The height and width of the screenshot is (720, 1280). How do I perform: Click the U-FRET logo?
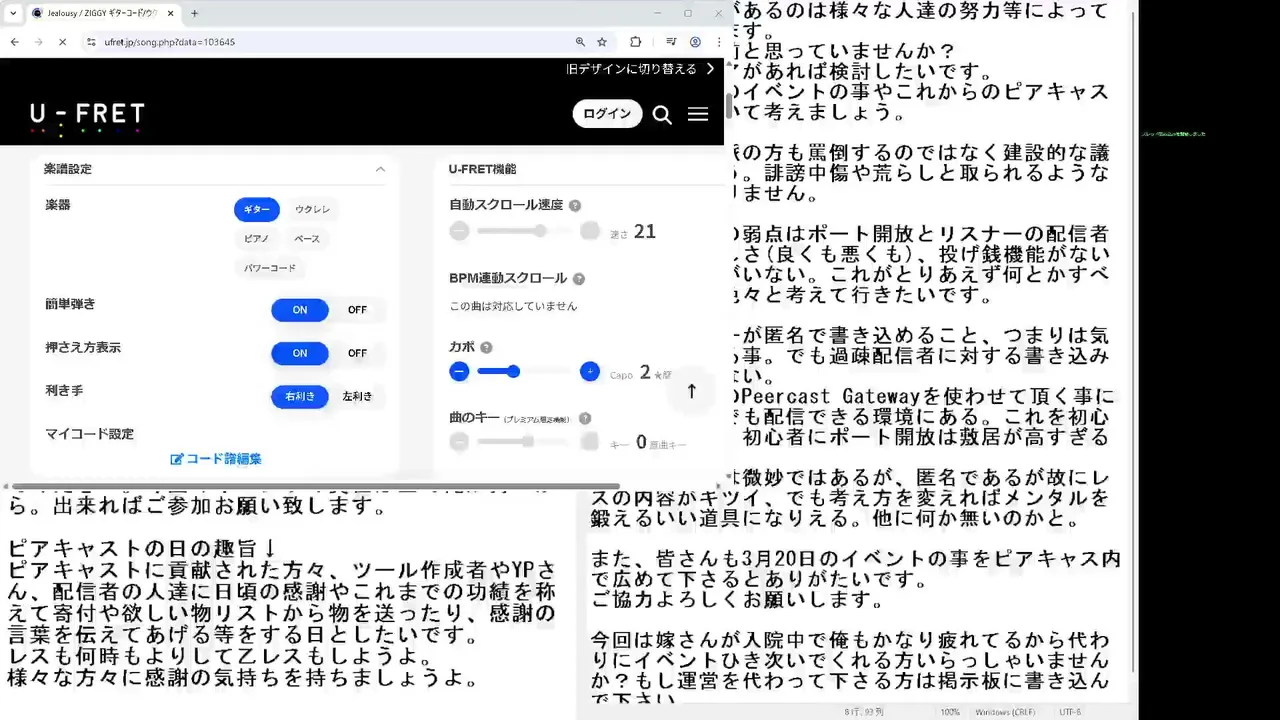coord(87,117)
